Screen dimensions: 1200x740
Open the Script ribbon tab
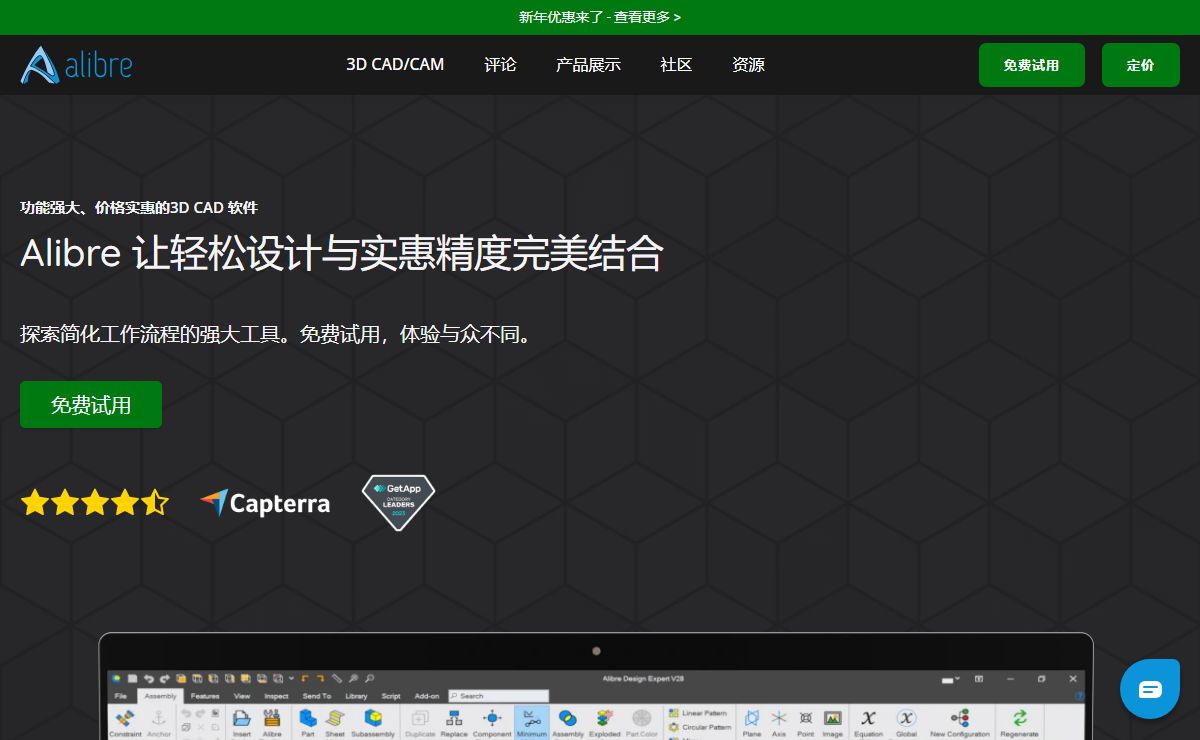click(x=391, y=696)
